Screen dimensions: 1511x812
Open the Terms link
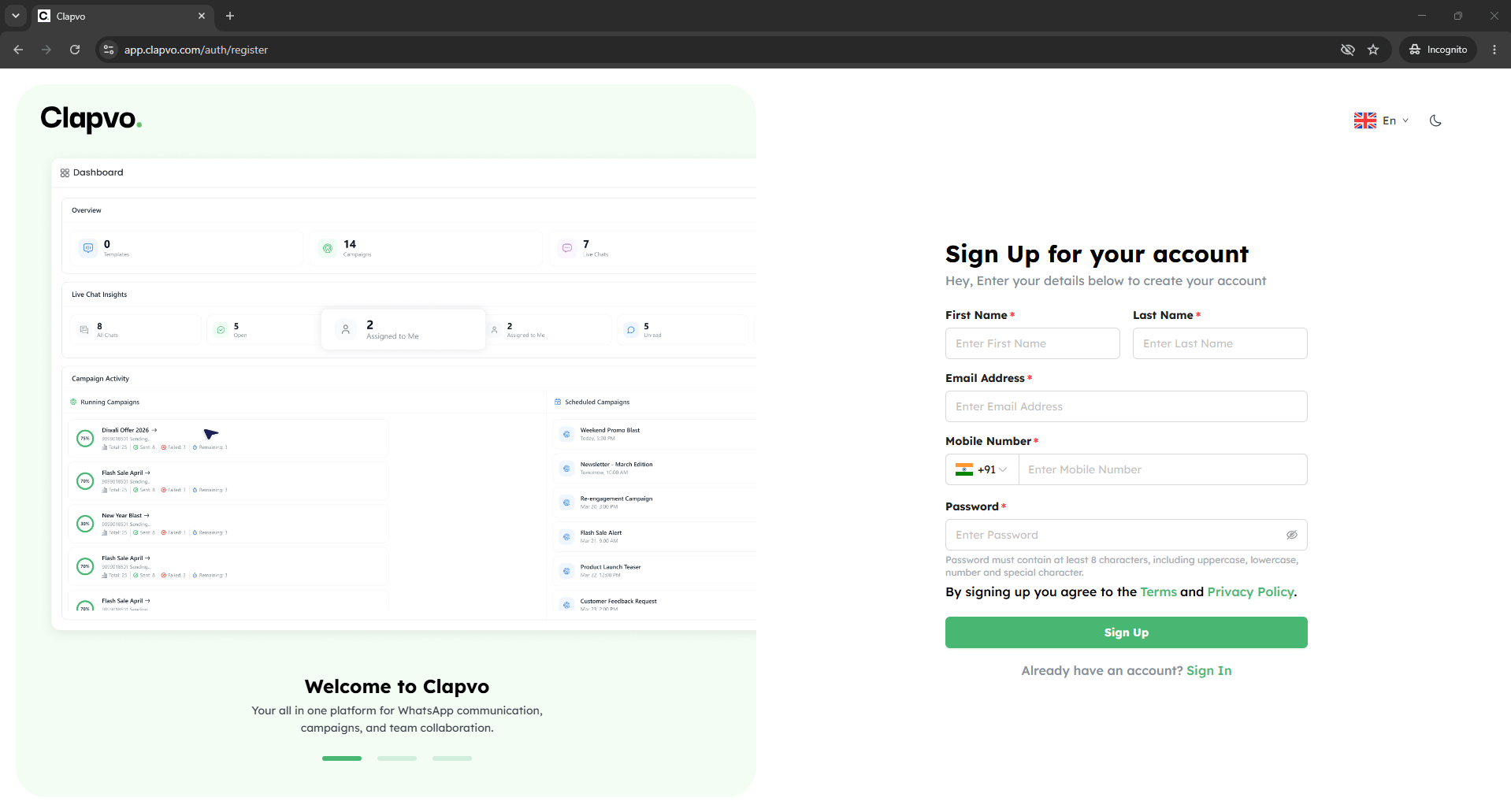click(1158, 591)
